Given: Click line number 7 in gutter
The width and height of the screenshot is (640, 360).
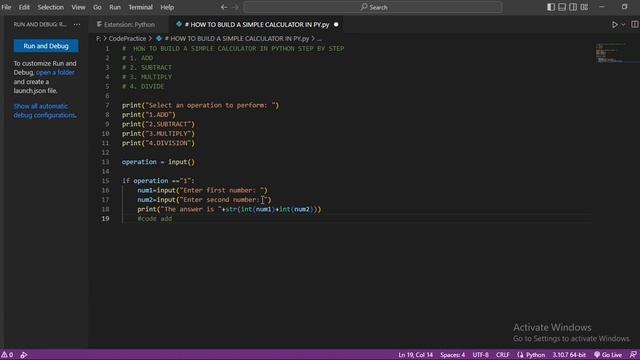Looking at the screenshot, I should point(107,105).
